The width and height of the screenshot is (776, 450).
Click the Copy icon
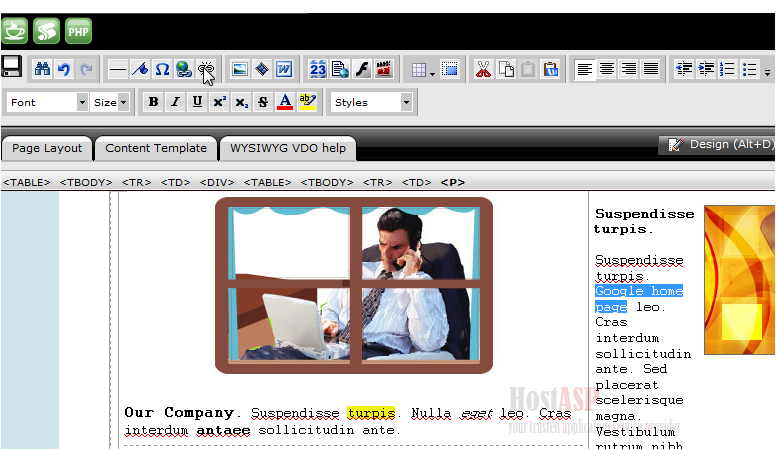(x=507, y=69)
